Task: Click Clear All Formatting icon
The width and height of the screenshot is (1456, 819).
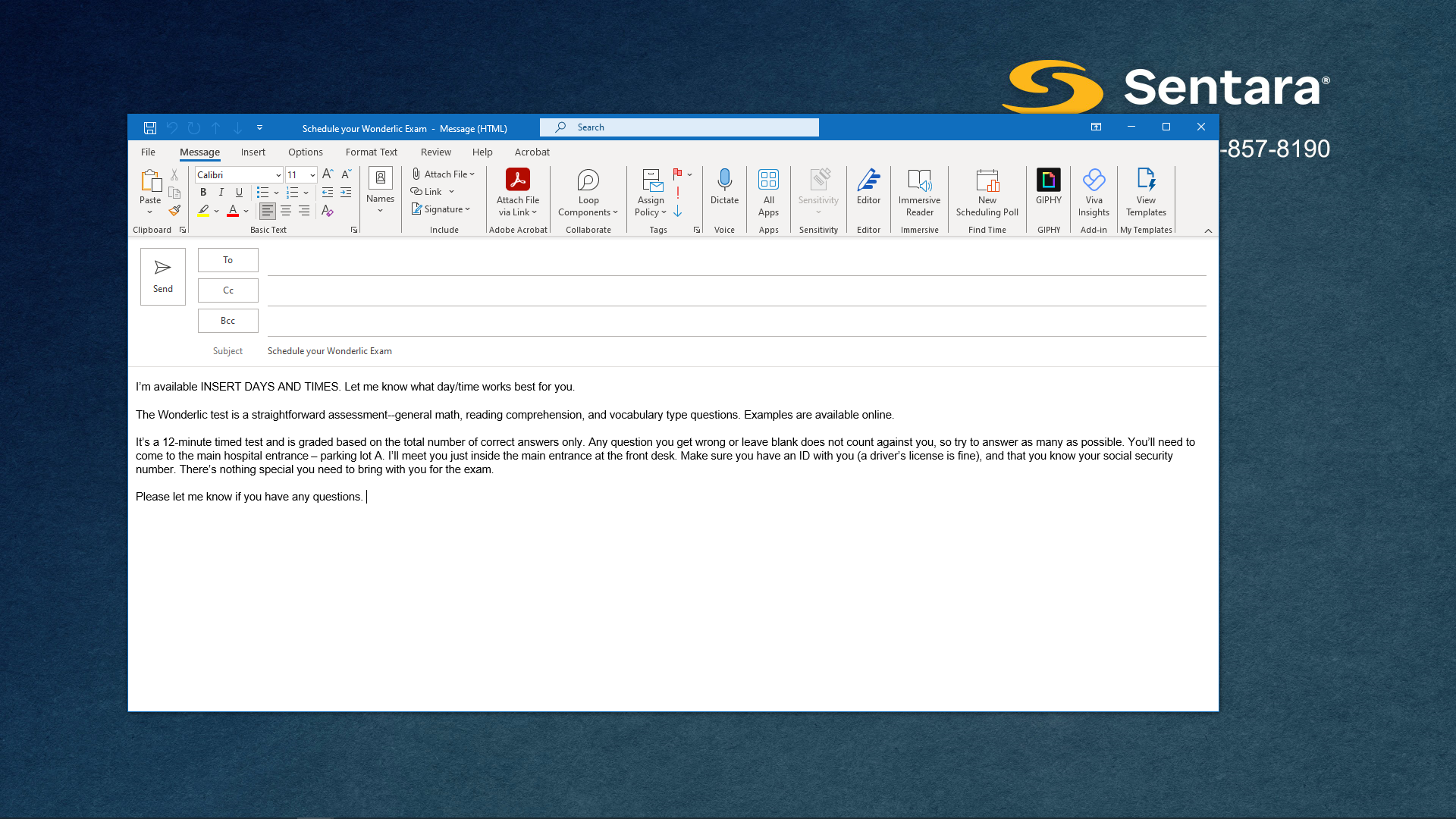Action: pos(328,211)
